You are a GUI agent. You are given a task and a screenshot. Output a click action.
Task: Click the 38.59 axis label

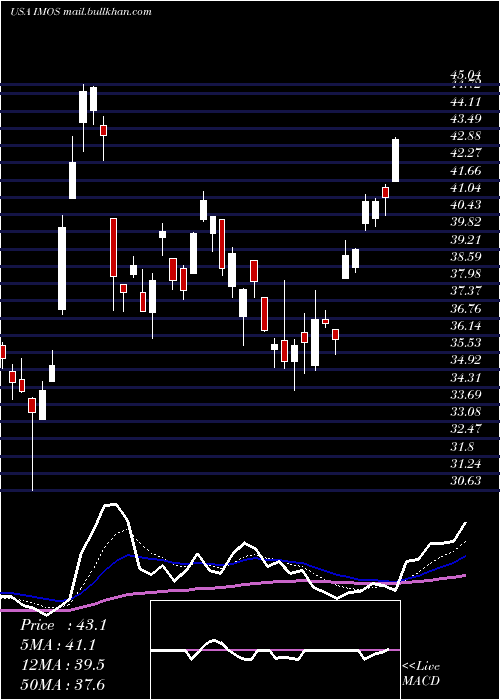[466, 257]
